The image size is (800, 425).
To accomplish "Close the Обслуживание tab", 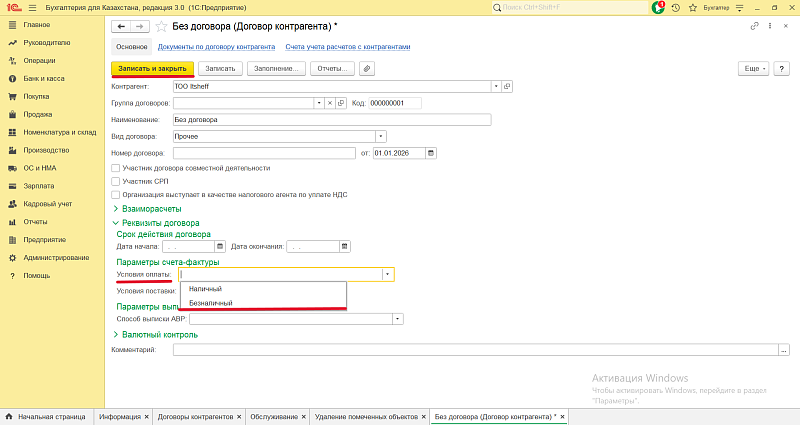I will pos(304,417).
